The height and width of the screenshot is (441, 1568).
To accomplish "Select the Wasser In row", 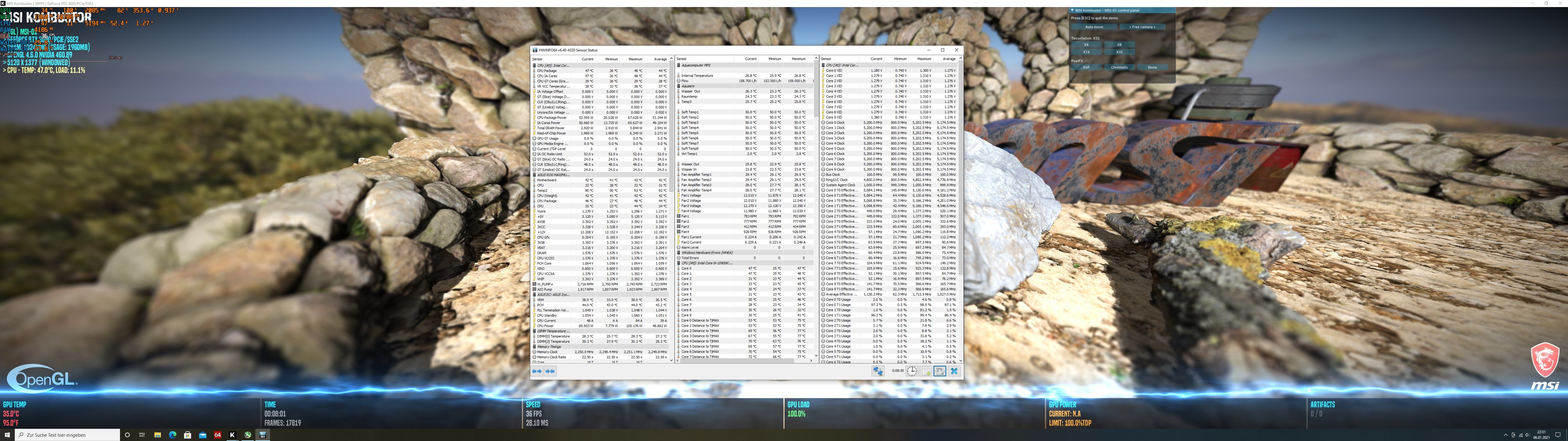I will pyautogui.click(x=745, y=169).
